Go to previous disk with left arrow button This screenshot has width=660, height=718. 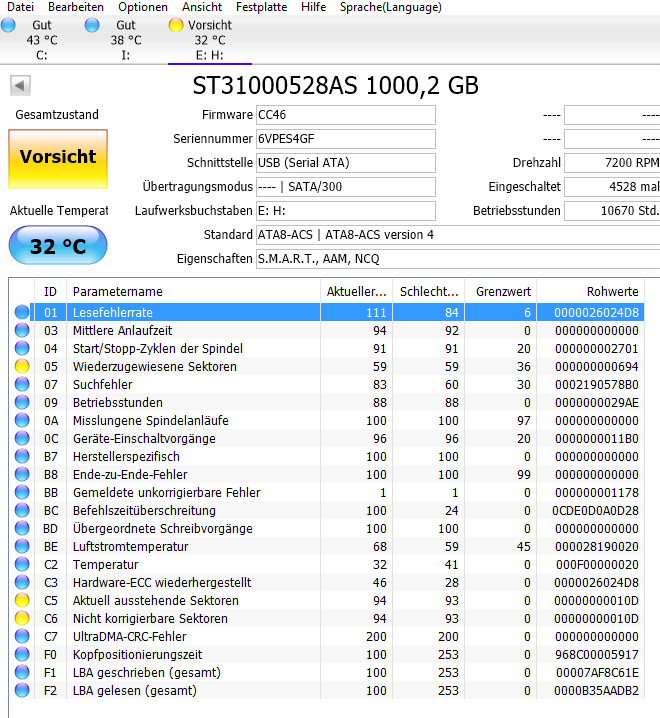tap(20, 86)
